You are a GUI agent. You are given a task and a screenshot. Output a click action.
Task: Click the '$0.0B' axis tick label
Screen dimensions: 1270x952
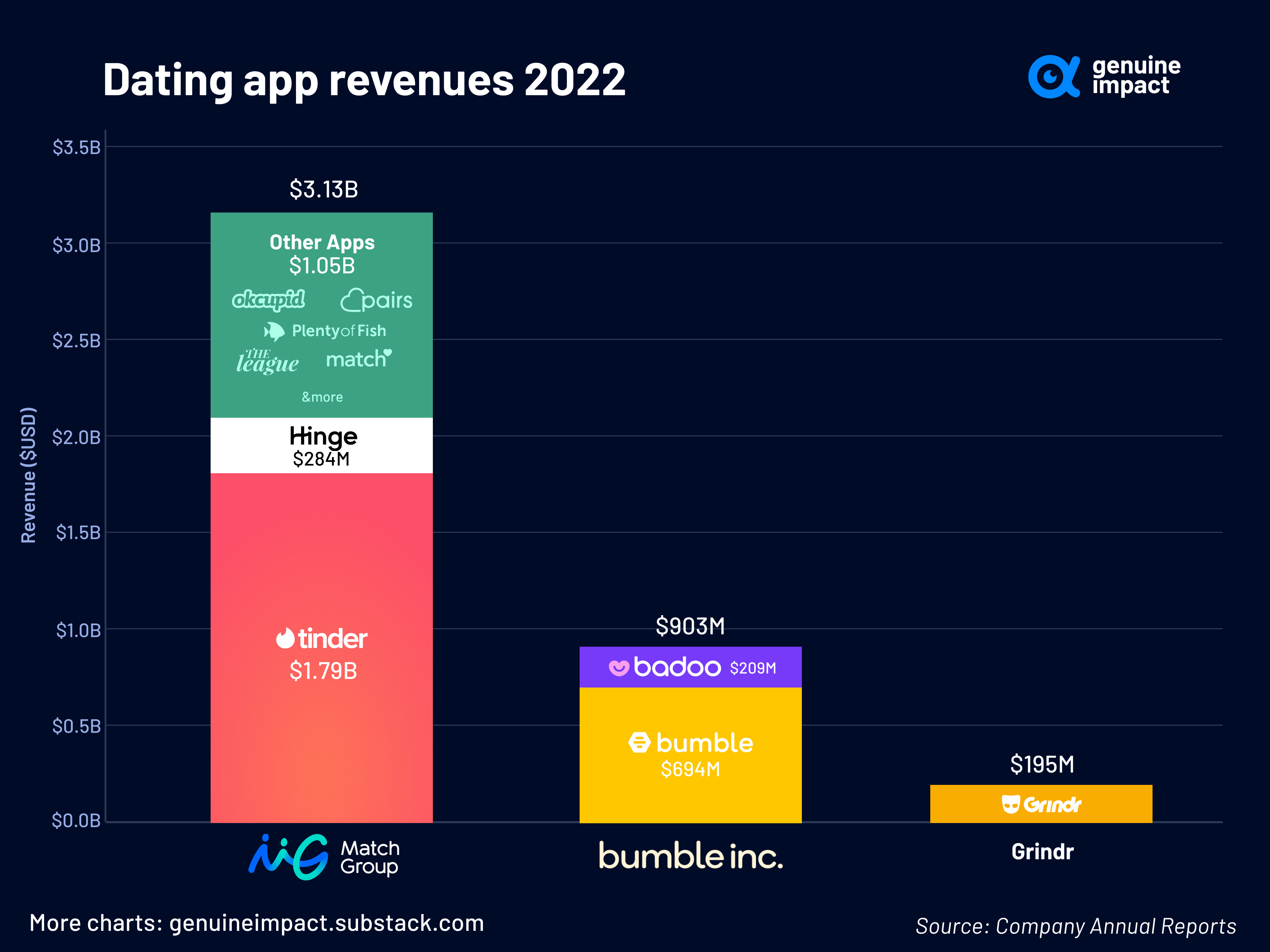pos(76,820)
